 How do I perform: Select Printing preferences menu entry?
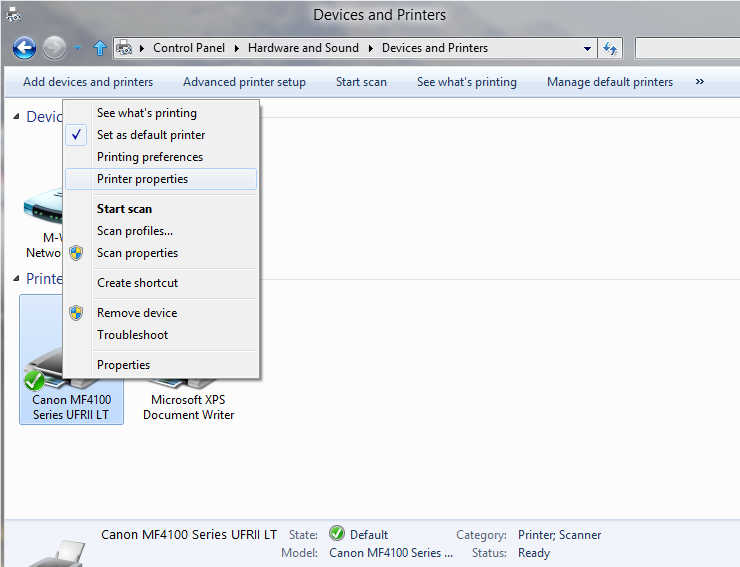click(x=149, y=157)
